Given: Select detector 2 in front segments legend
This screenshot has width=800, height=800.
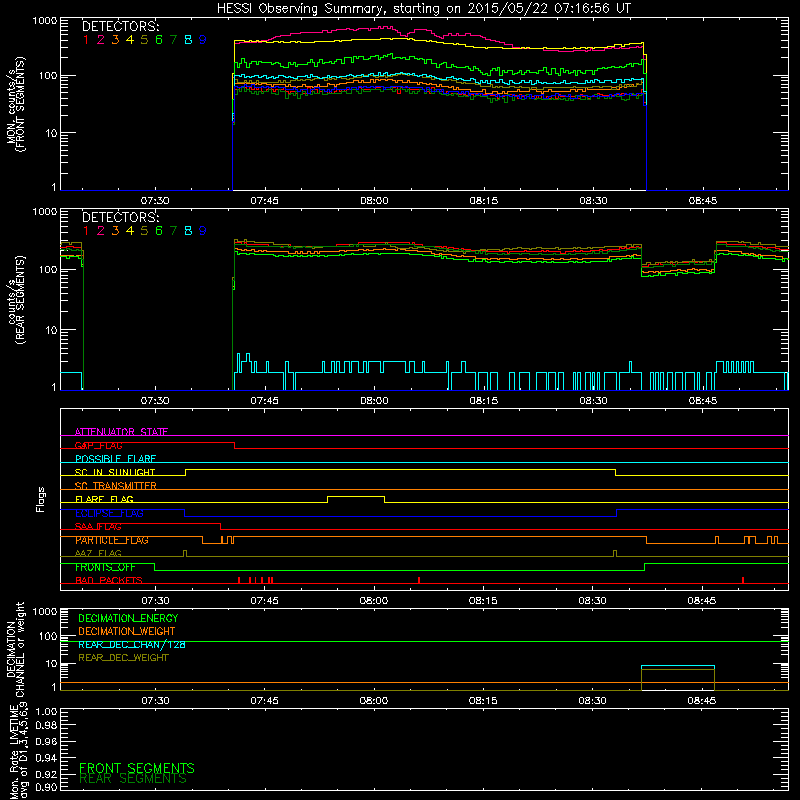Looking at the screenshot, I should pyautogui.click(x=101, y=40).
